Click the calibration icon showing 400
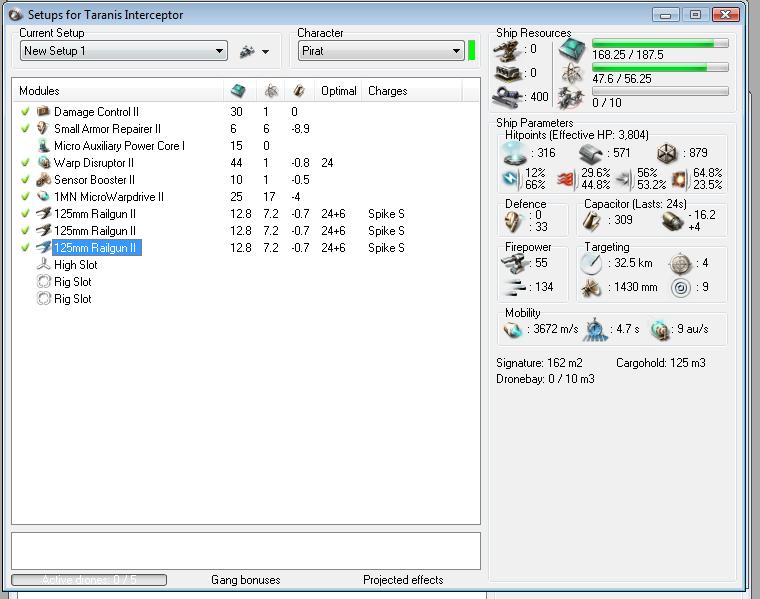The width and height of the screenshot is (760, 599). [x=506, y=96]
